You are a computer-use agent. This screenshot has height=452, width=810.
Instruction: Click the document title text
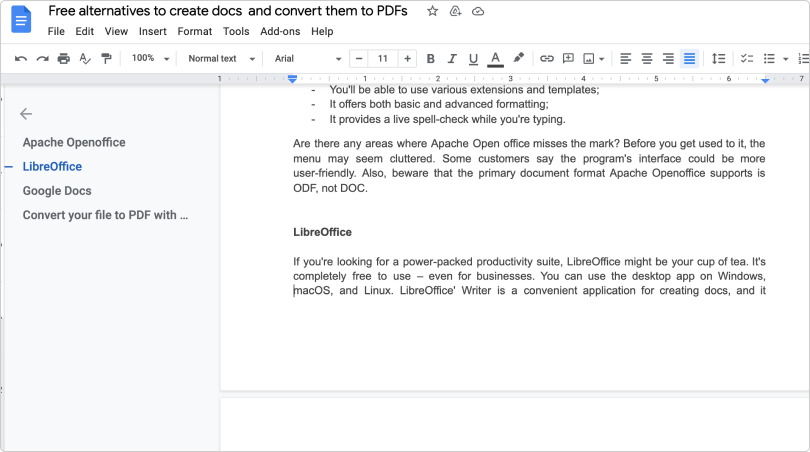click(228, 11)
